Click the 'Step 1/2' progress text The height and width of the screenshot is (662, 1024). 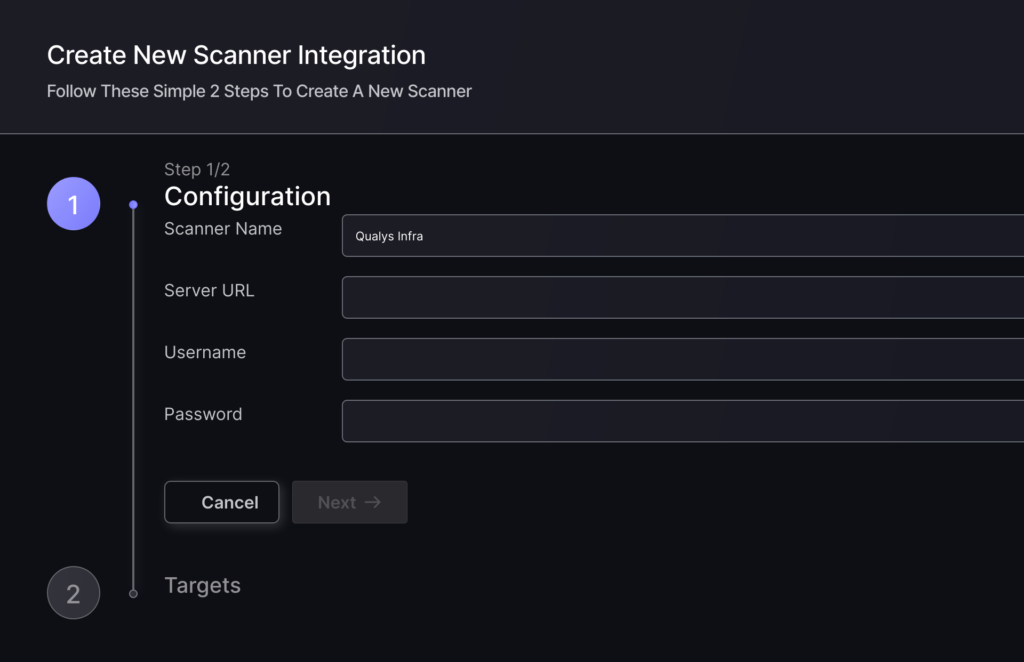(x=197, y=170)
